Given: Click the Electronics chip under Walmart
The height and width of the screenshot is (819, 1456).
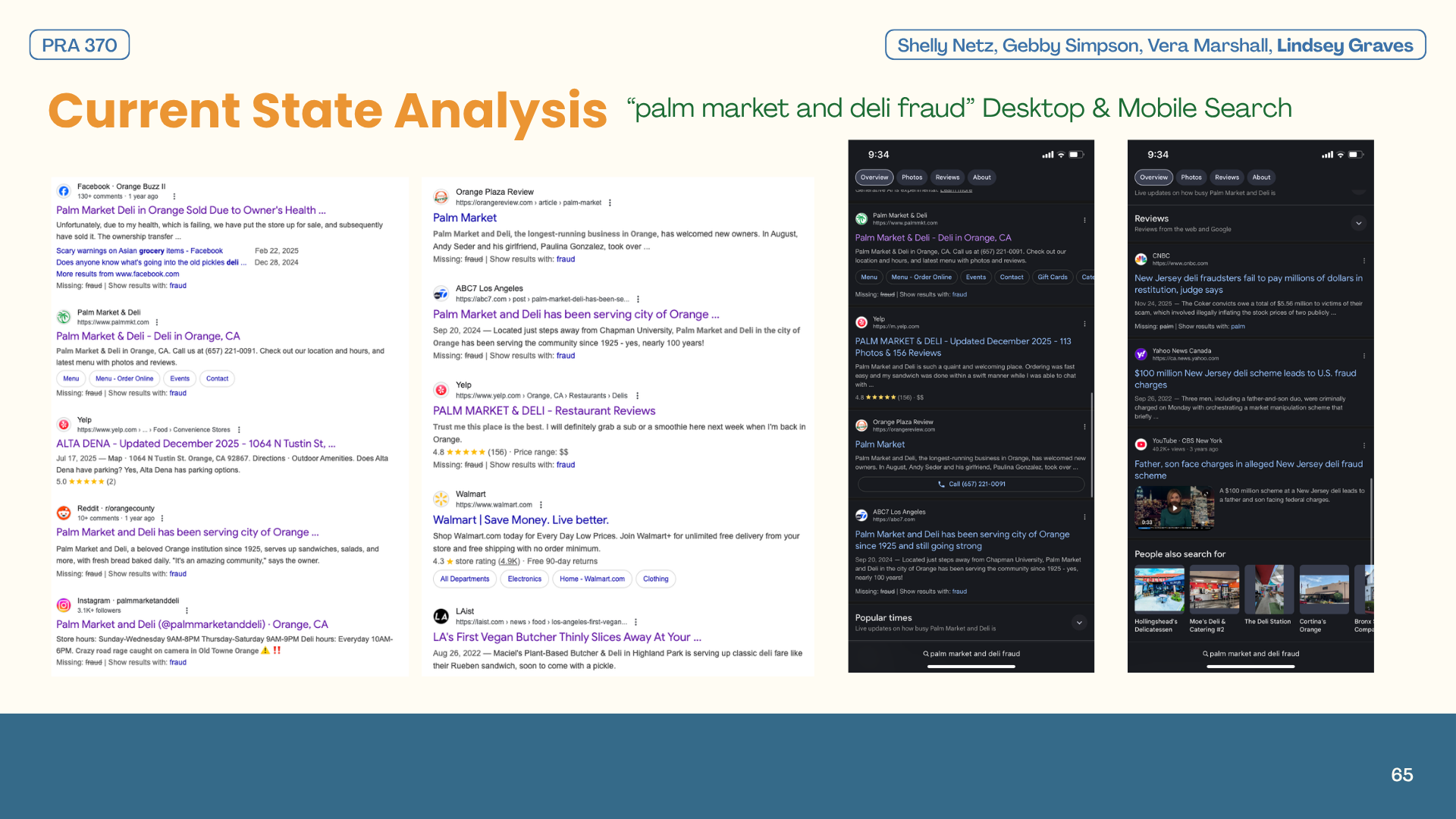Looking at the screenshot, I should pos(525,579).
